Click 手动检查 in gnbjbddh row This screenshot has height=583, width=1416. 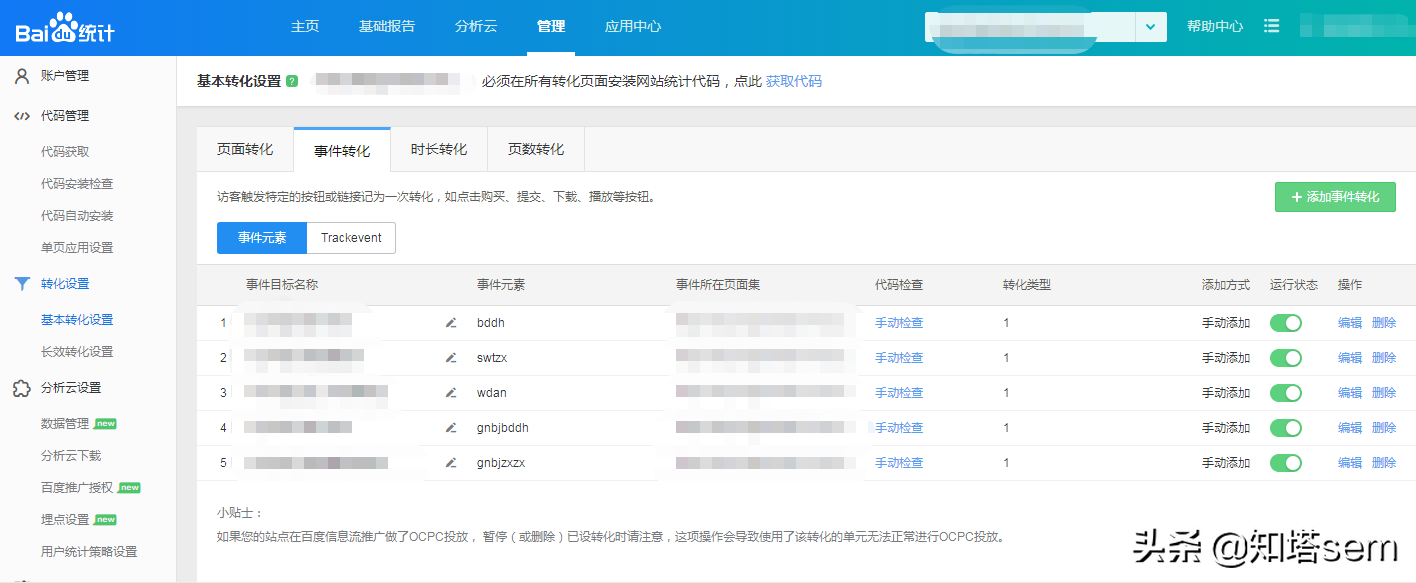tap(899, 428)
